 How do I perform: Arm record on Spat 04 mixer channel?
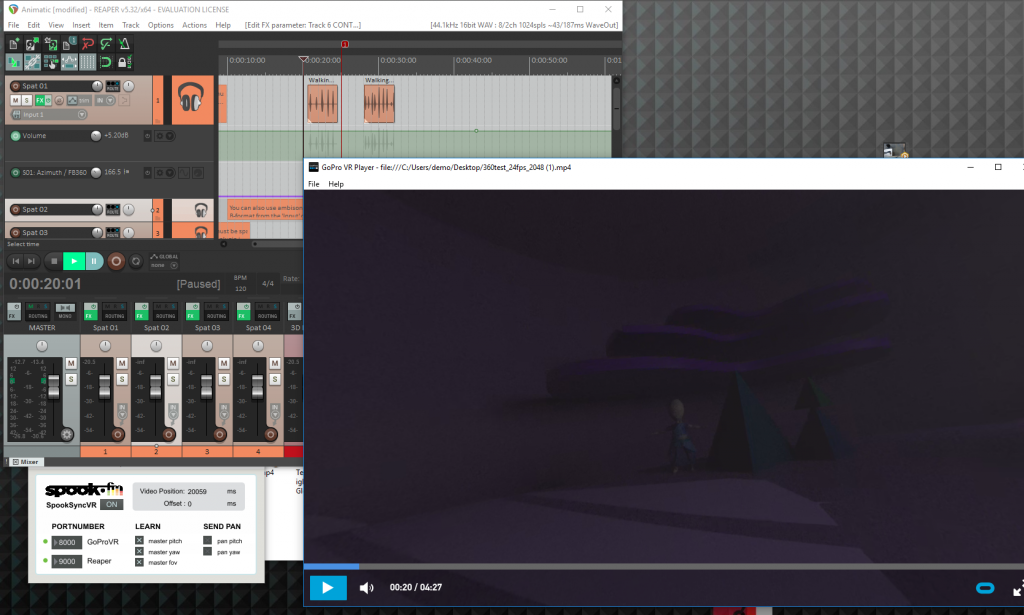[271, 434]
